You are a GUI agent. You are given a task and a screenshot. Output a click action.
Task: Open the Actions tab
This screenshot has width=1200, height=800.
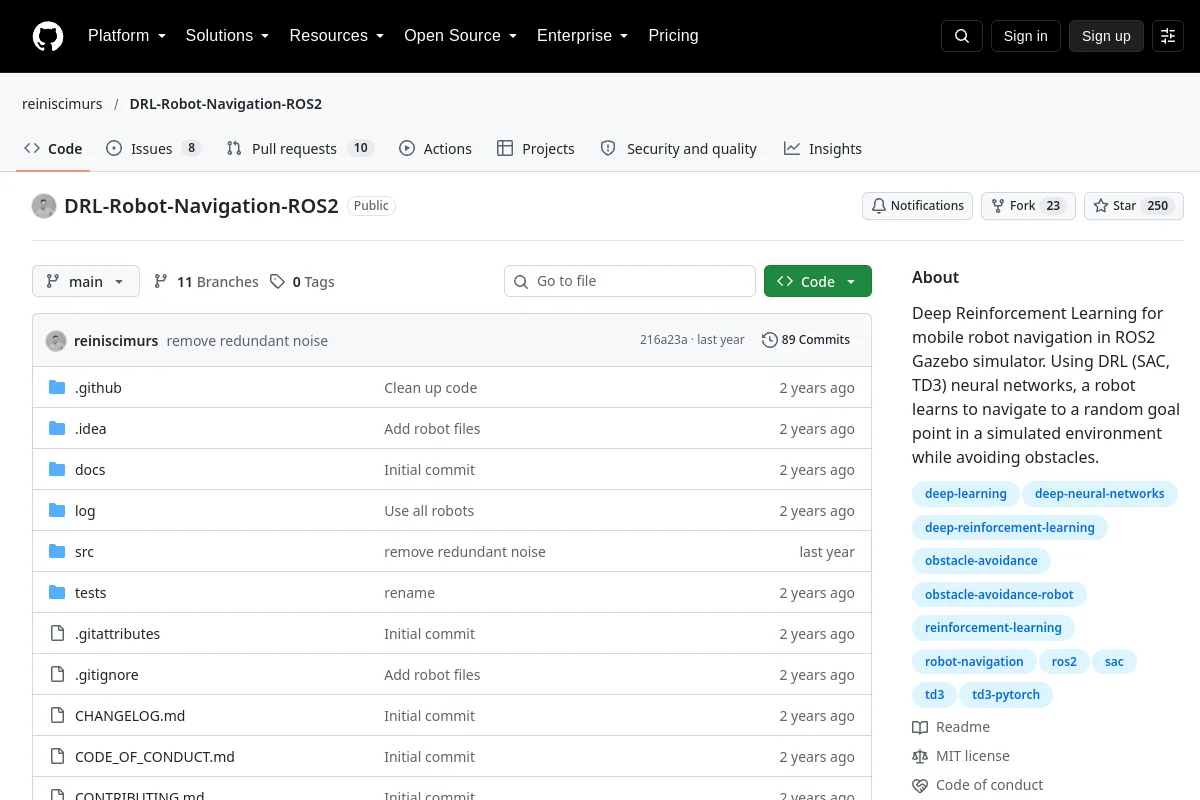(x=435, y=149)
